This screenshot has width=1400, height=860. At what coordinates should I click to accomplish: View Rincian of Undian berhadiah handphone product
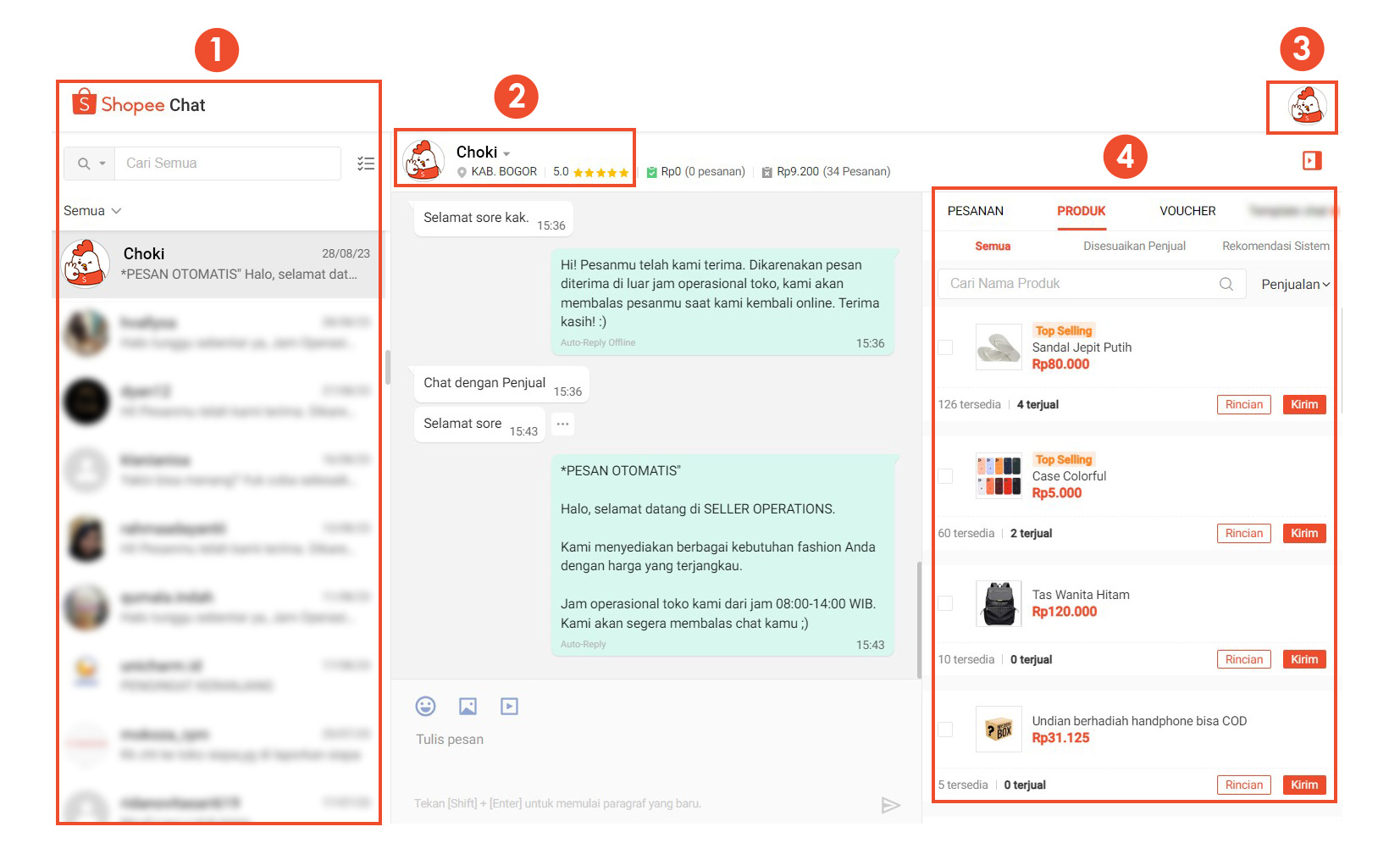click(1243, 785)
